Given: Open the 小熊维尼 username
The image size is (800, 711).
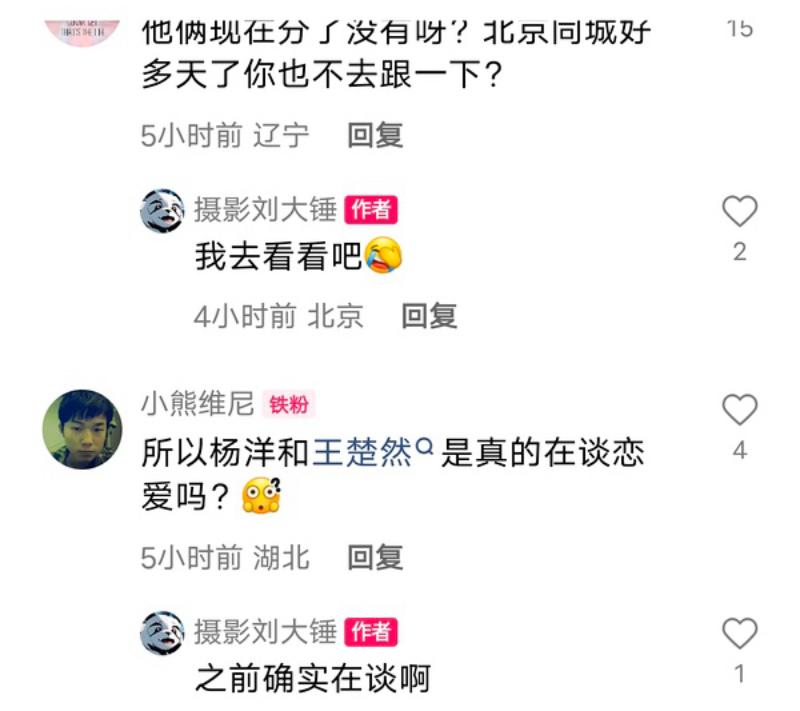Looking at the screenshot, I should pos(197,404).
